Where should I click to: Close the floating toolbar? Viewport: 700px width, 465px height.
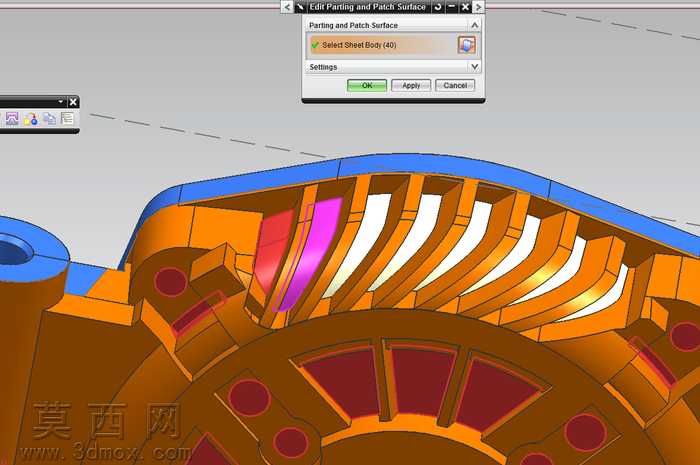73,102
